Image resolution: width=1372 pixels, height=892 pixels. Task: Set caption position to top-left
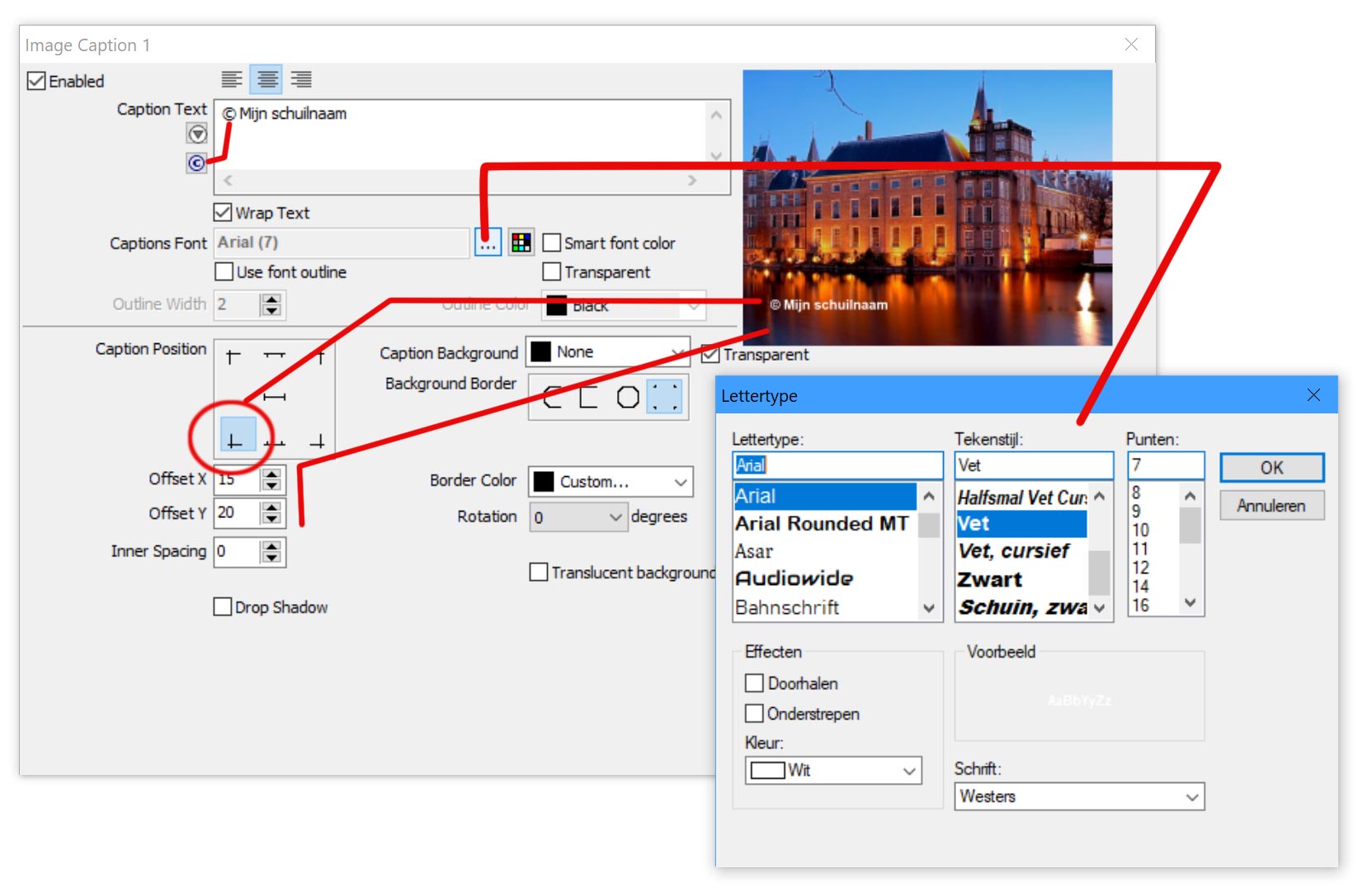tap(233, 356)
